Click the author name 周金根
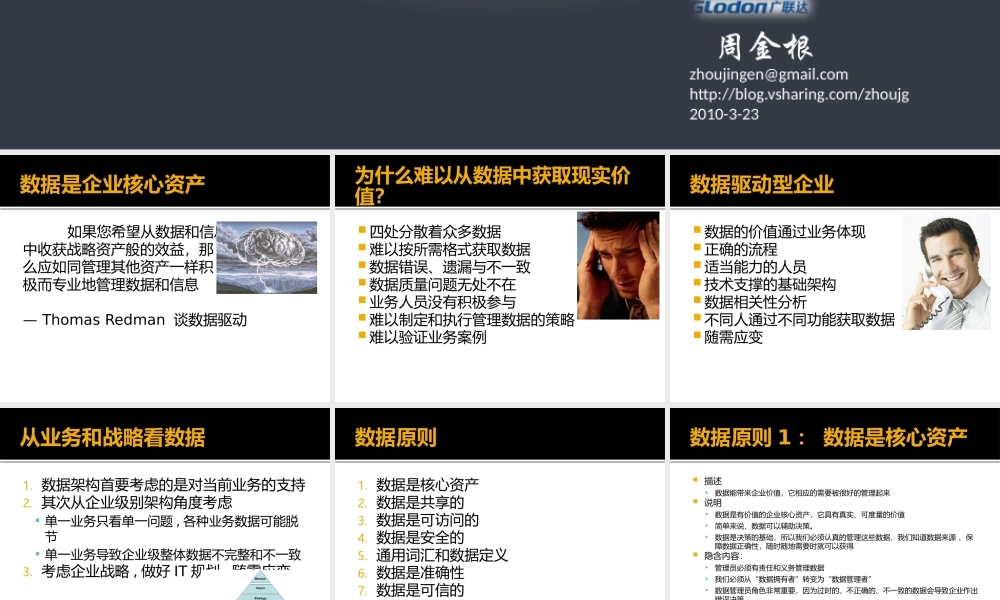The height and width of the screenshot is (600, 1000). coord(765,47)
